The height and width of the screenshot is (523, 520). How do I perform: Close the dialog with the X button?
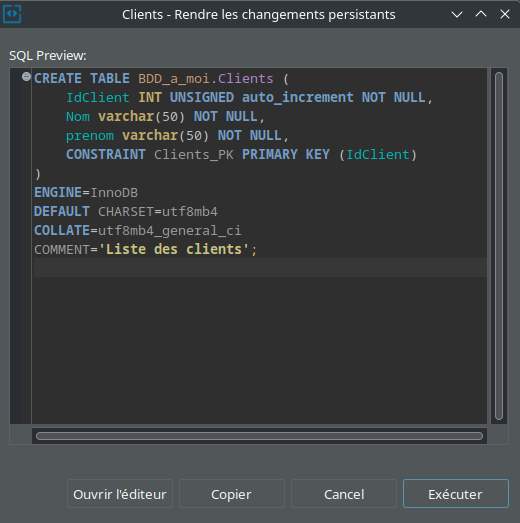coord(505,14)
